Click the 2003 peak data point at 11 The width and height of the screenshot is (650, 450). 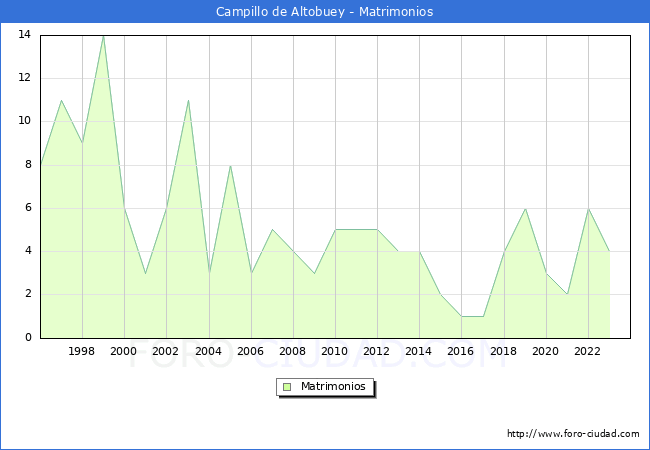188,101
